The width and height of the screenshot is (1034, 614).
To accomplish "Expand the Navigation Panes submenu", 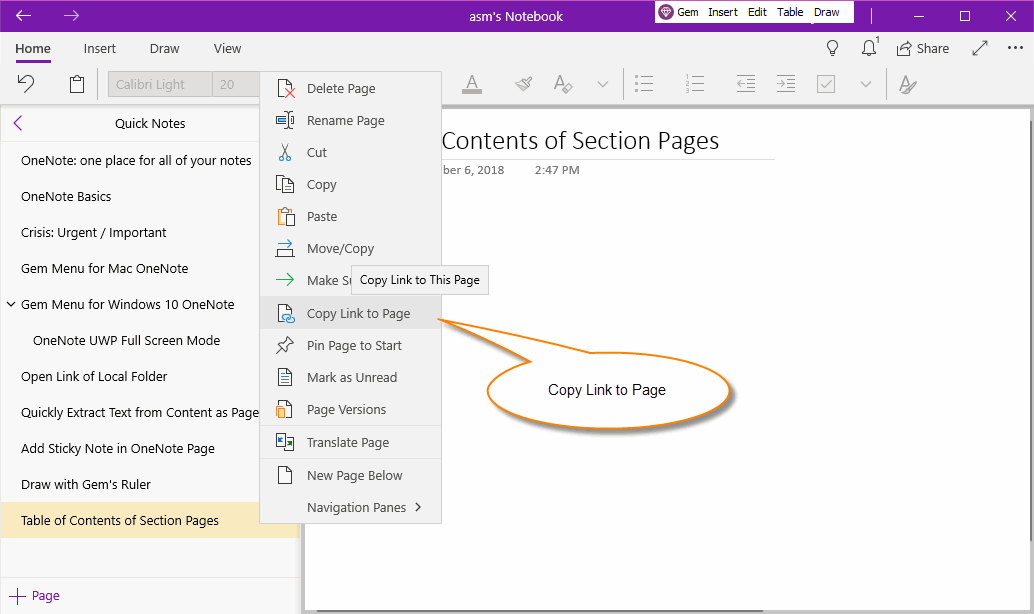I will click(x=350, y=507).
